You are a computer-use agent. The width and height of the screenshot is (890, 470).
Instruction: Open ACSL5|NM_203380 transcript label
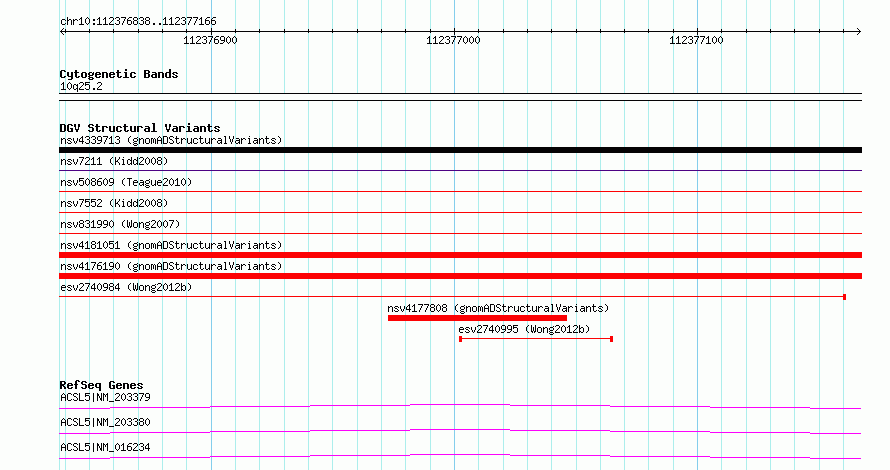tap(105, 422)
